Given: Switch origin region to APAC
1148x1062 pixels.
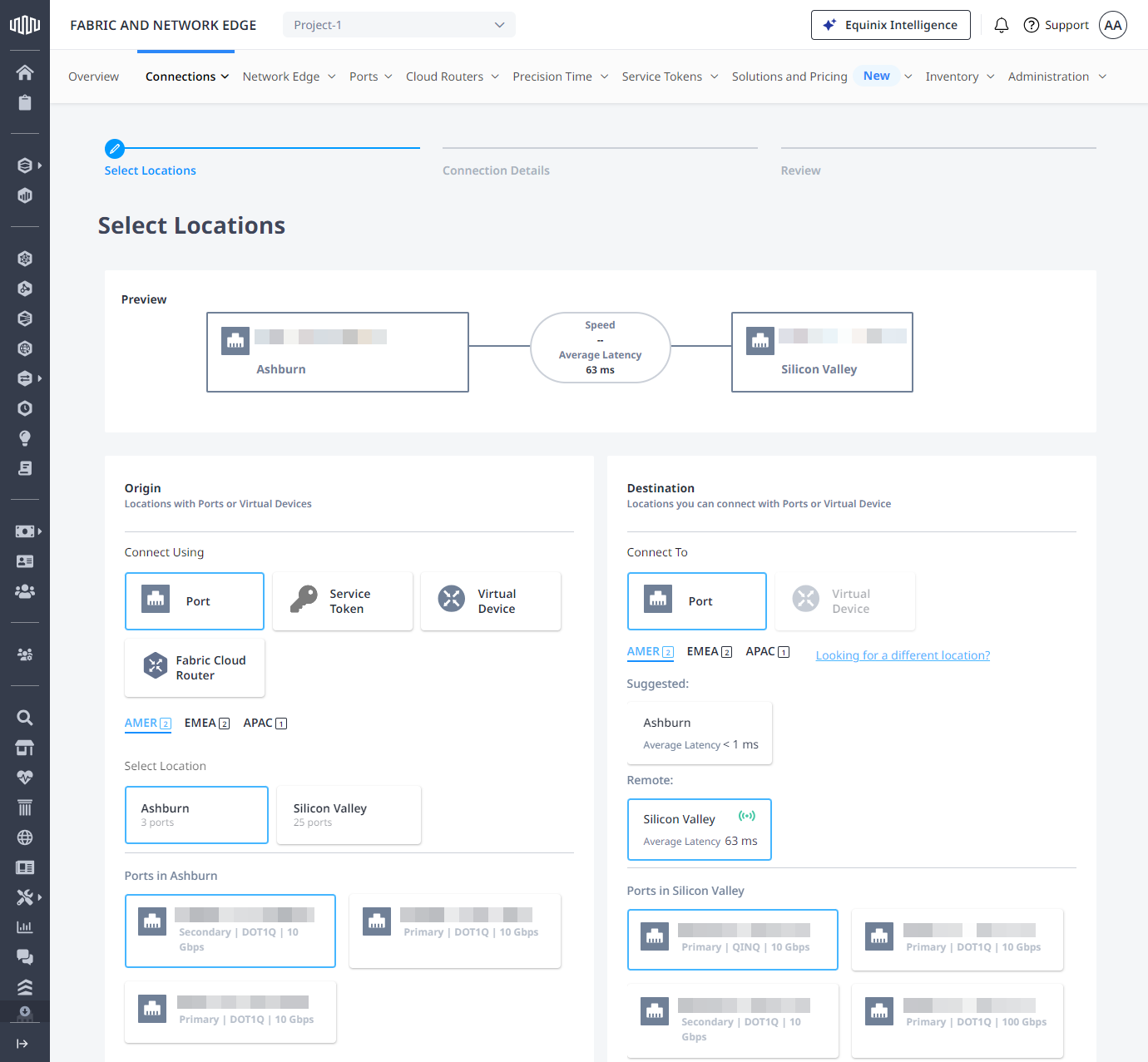Looking at the screenshot, I should tap(265, 723).
